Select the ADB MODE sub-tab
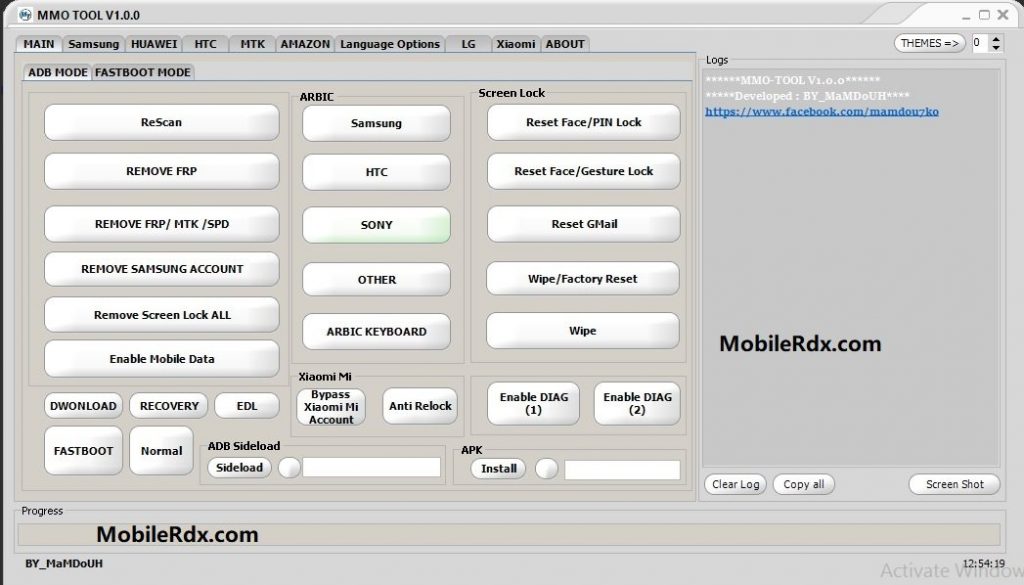Viewport: 1024px width, 585px height. [x=57, y=72]
